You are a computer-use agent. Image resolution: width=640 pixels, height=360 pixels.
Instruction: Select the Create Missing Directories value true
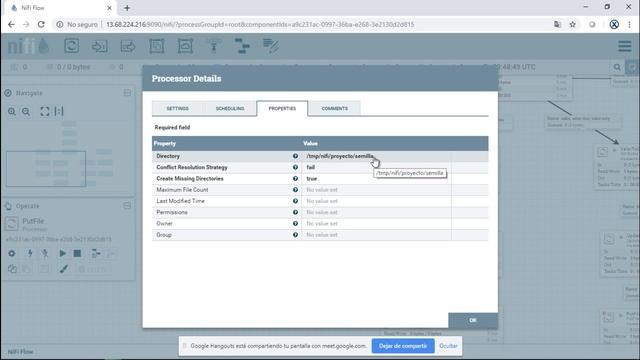pos(311,178)
